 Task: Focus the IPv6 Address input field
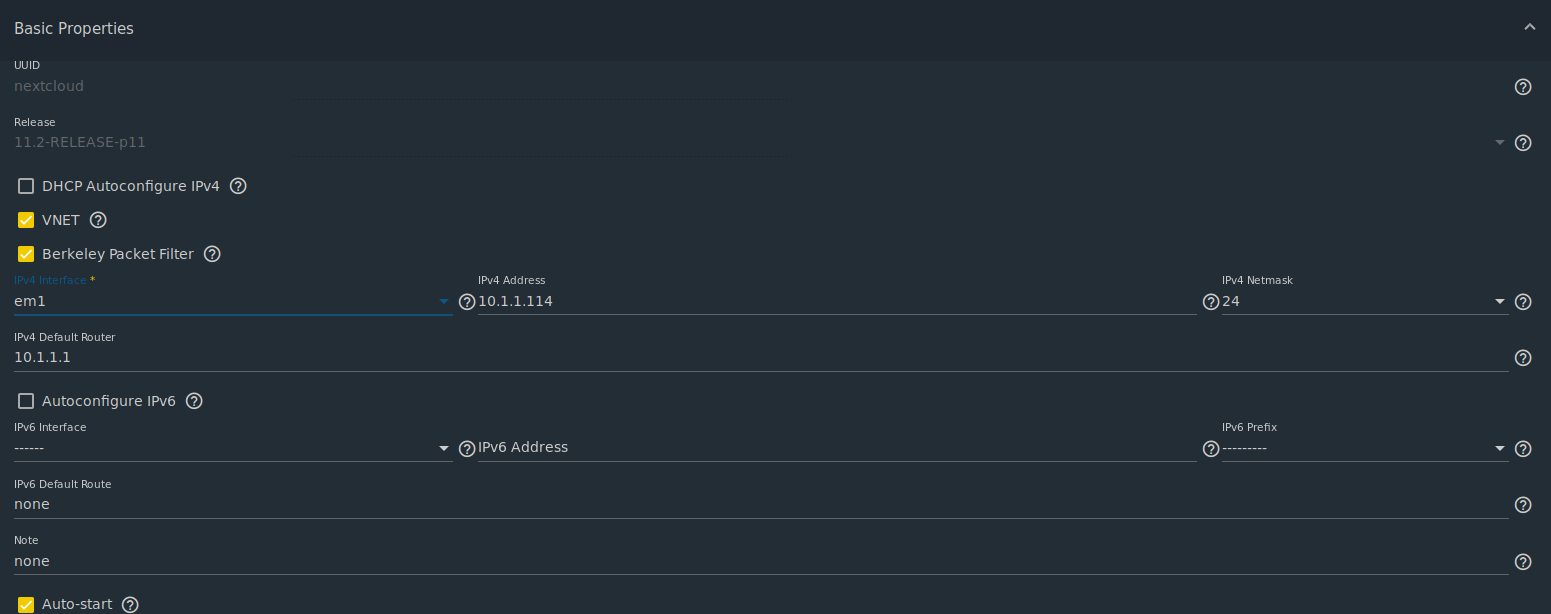[x=837, y=448]
